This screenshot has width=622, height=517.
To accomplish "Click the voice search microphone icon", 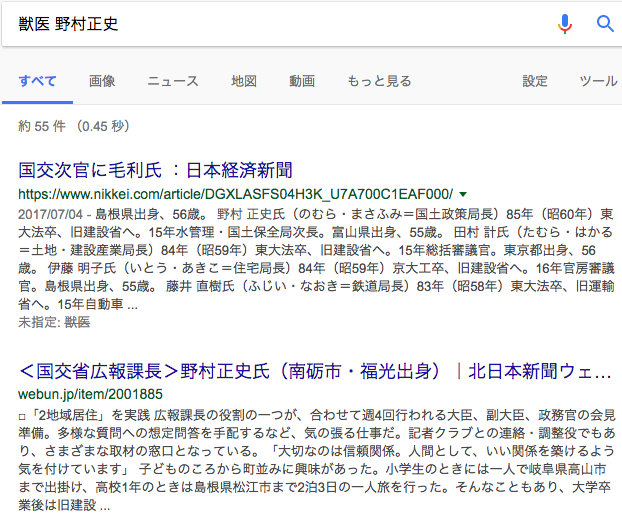I will pyautogui.click(x=564, y=24).
